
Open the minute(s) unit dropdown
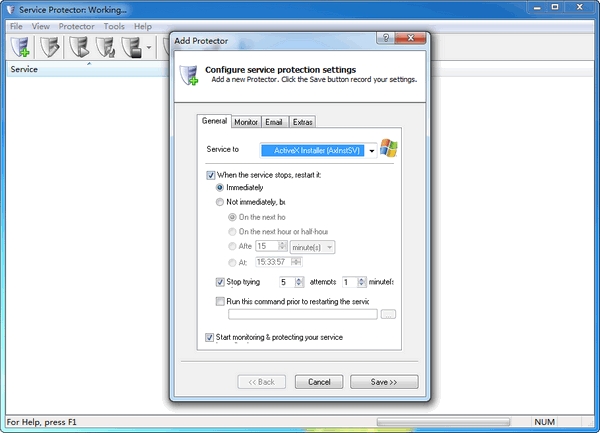pyautogui.click(x=312, y=247)
